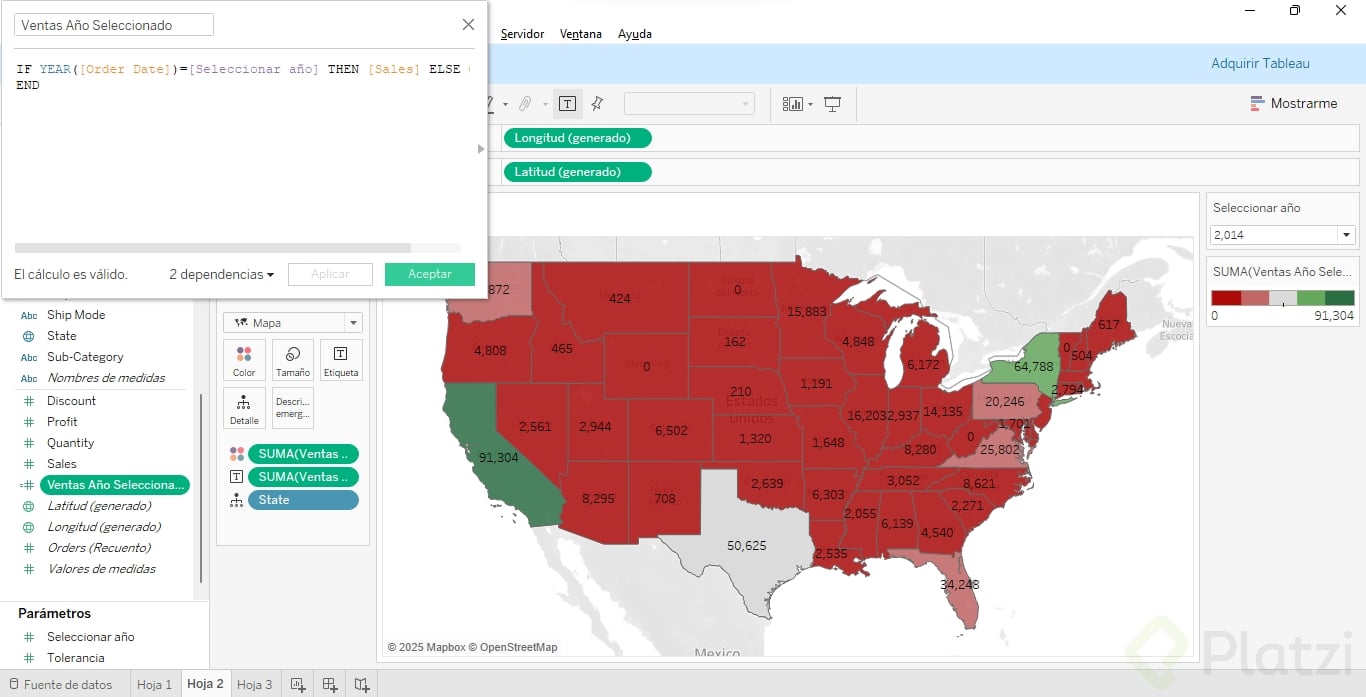
Task: Expand the 2 dependencias dropdown
Action: [x=221, y=274]
